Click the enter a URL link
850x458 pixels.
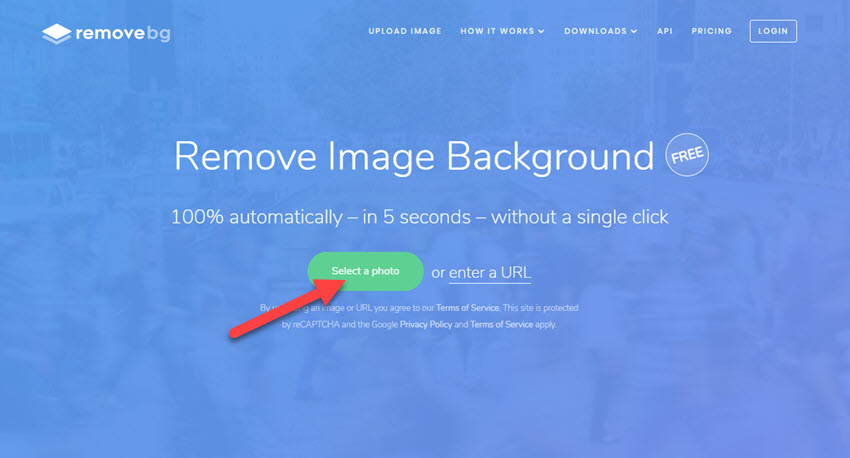click(490, 273)
